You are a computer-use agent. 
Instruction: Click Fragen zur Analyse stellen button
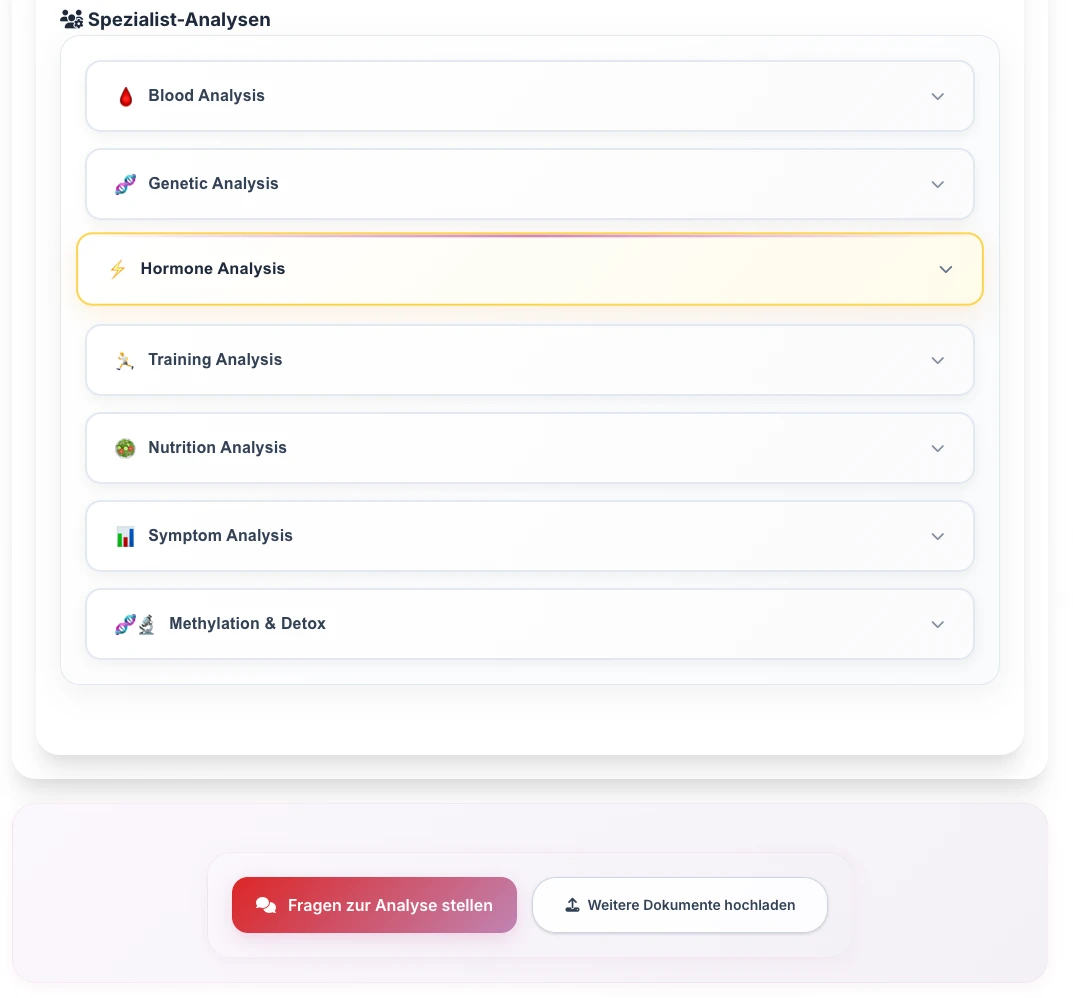(x=374, y=905)
